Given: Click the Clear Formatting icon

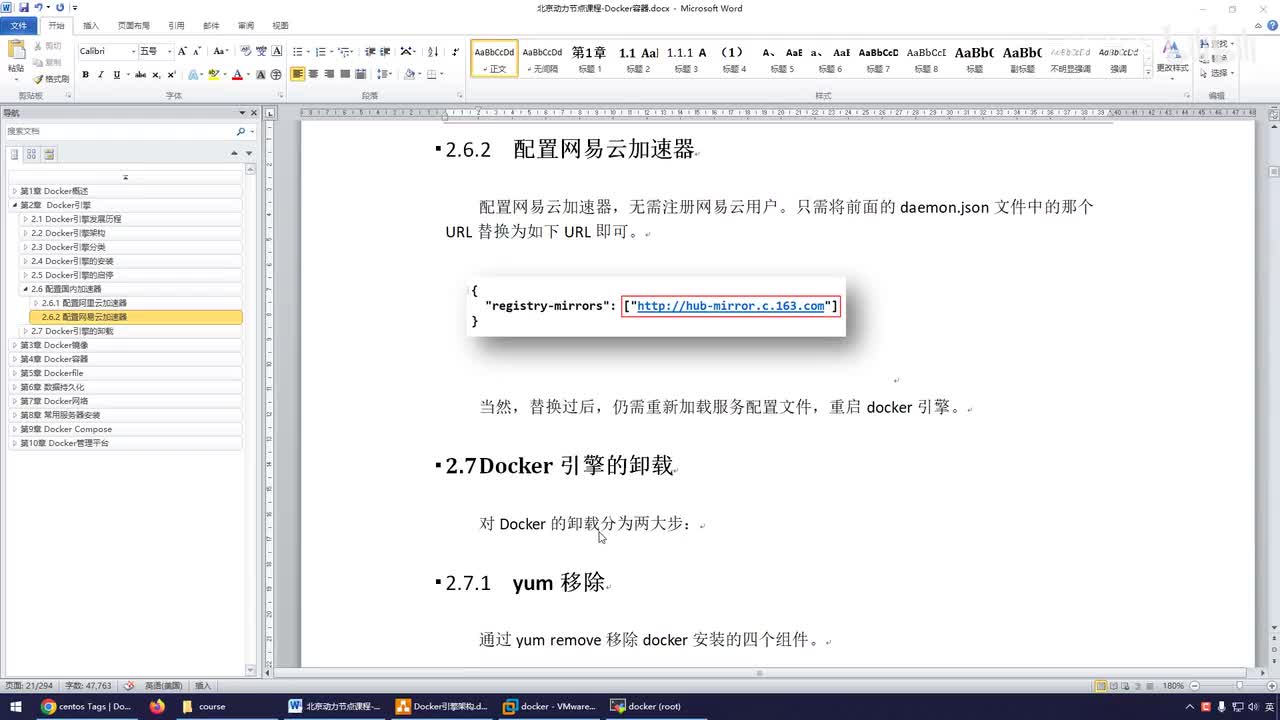Looking at the screenshot, I should [x=246, y=51].
